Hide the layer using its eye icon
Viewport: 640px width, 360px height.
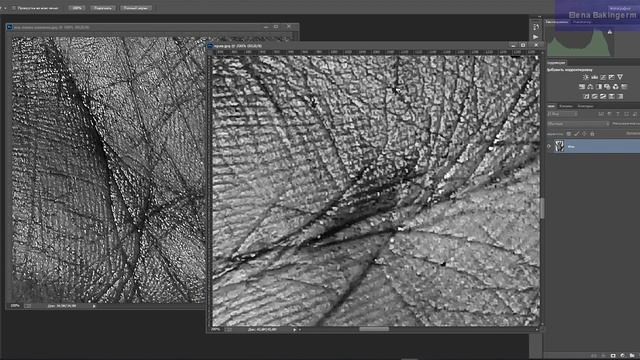550,146
